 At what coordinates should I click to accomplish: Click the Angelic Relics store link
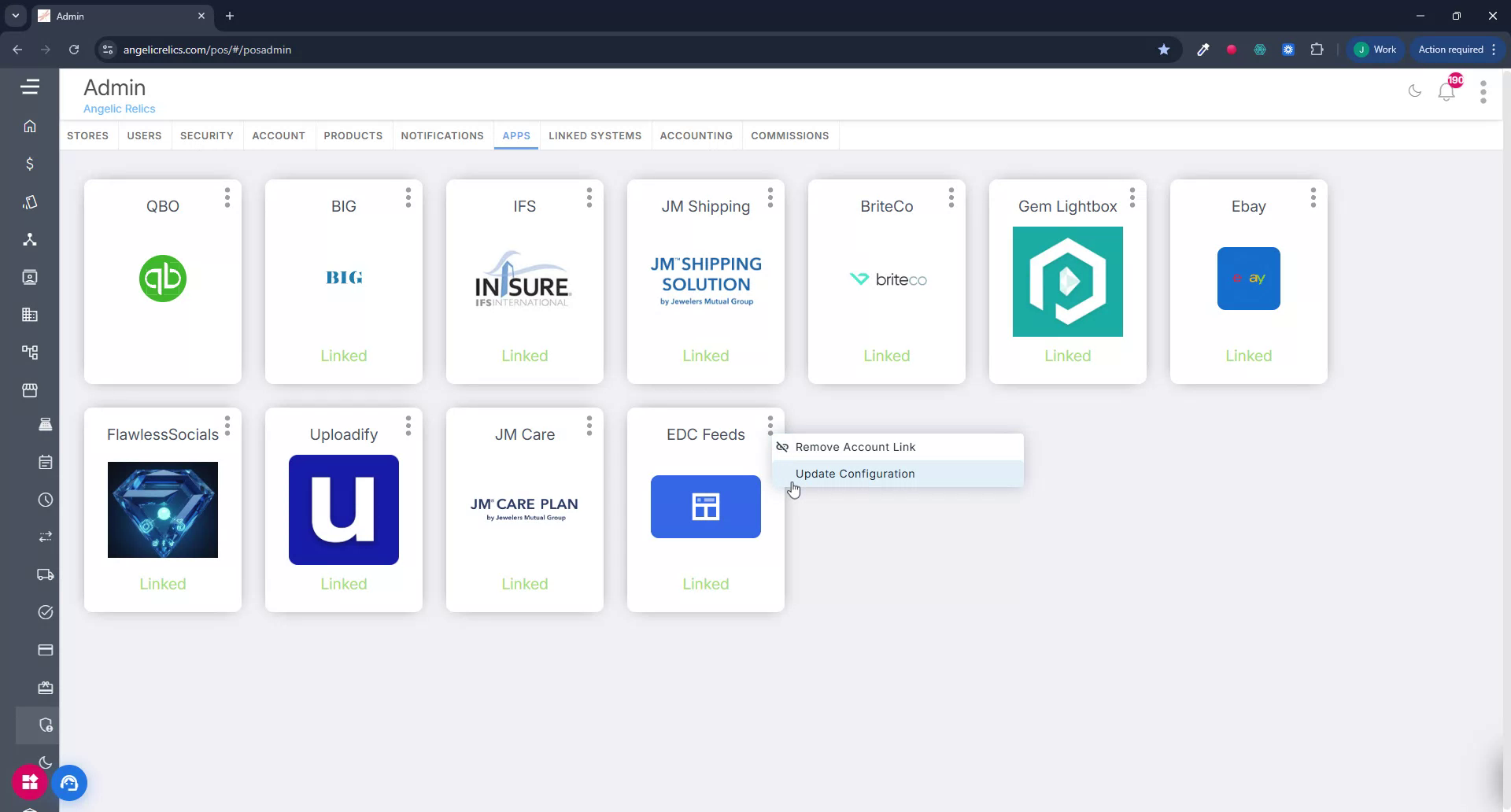point(120,109)
